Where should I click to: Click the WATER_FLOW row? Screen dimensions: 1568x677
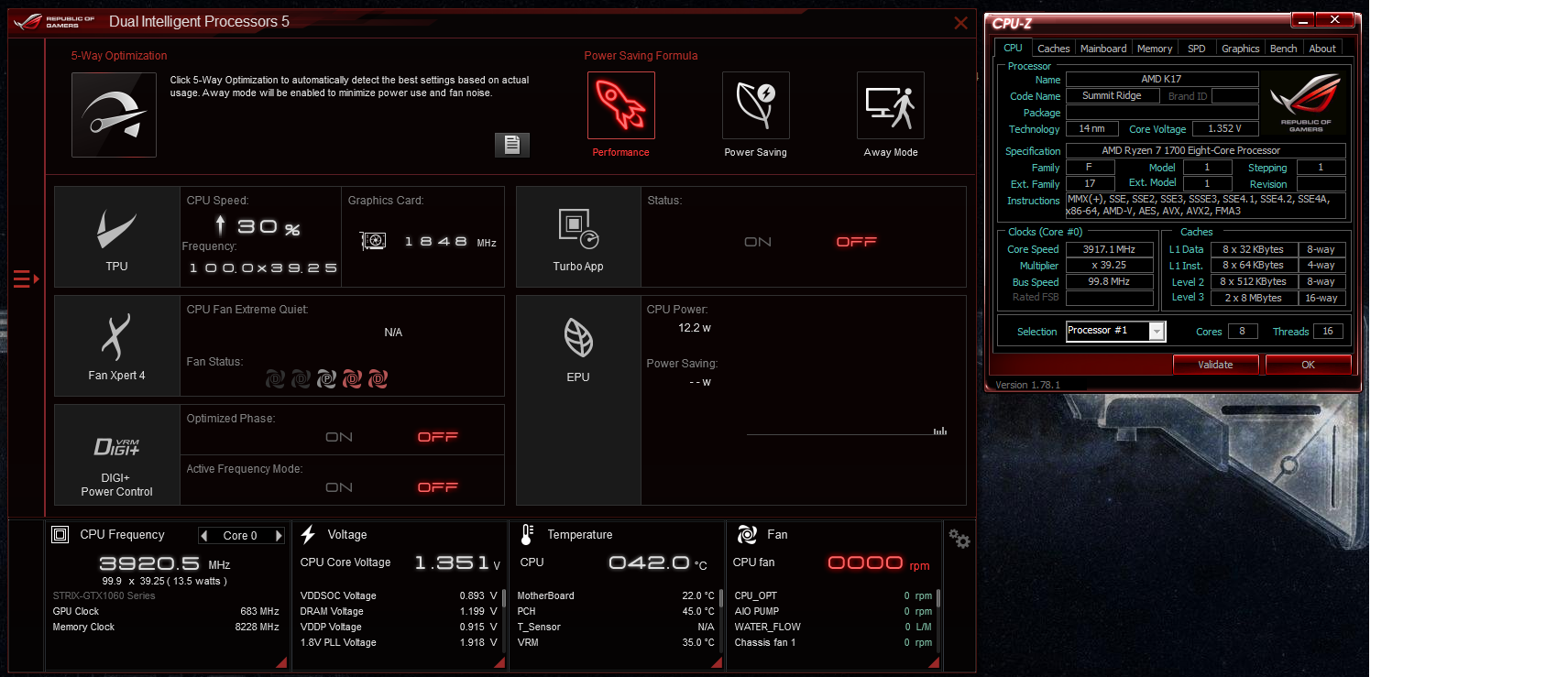coord(833,627)
